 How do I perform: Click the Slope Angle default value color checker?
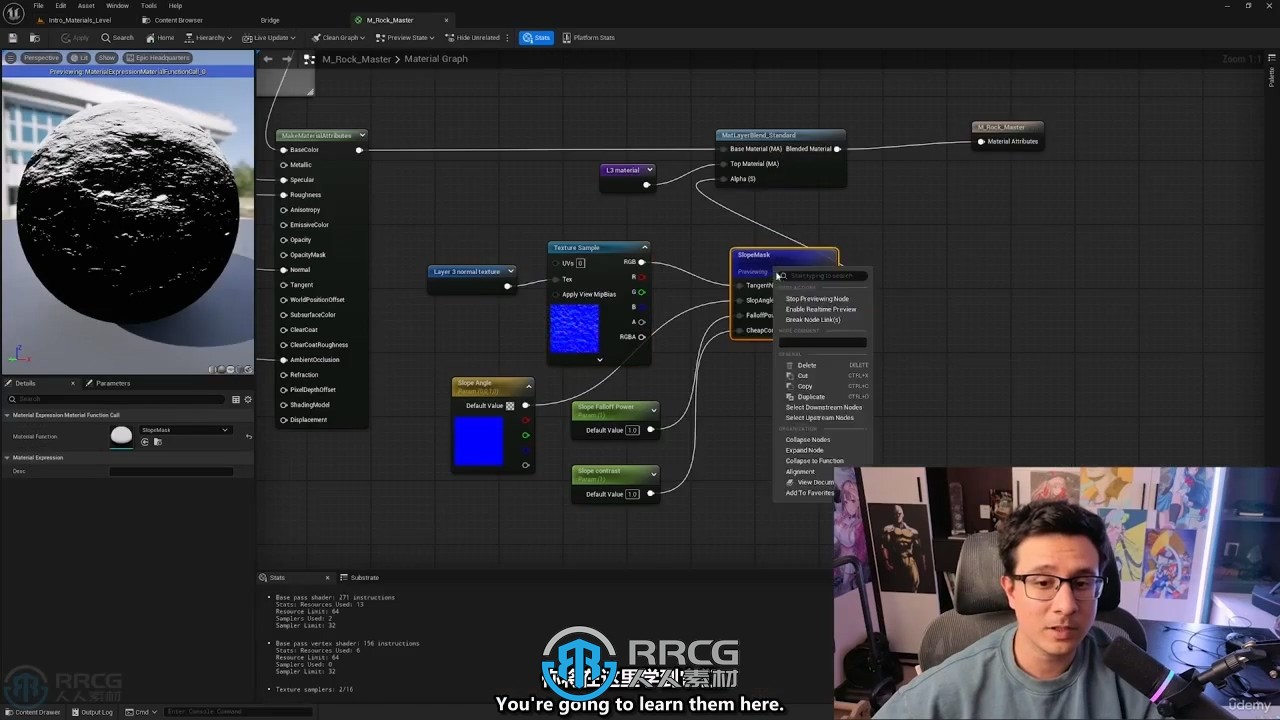pos(510,406)
